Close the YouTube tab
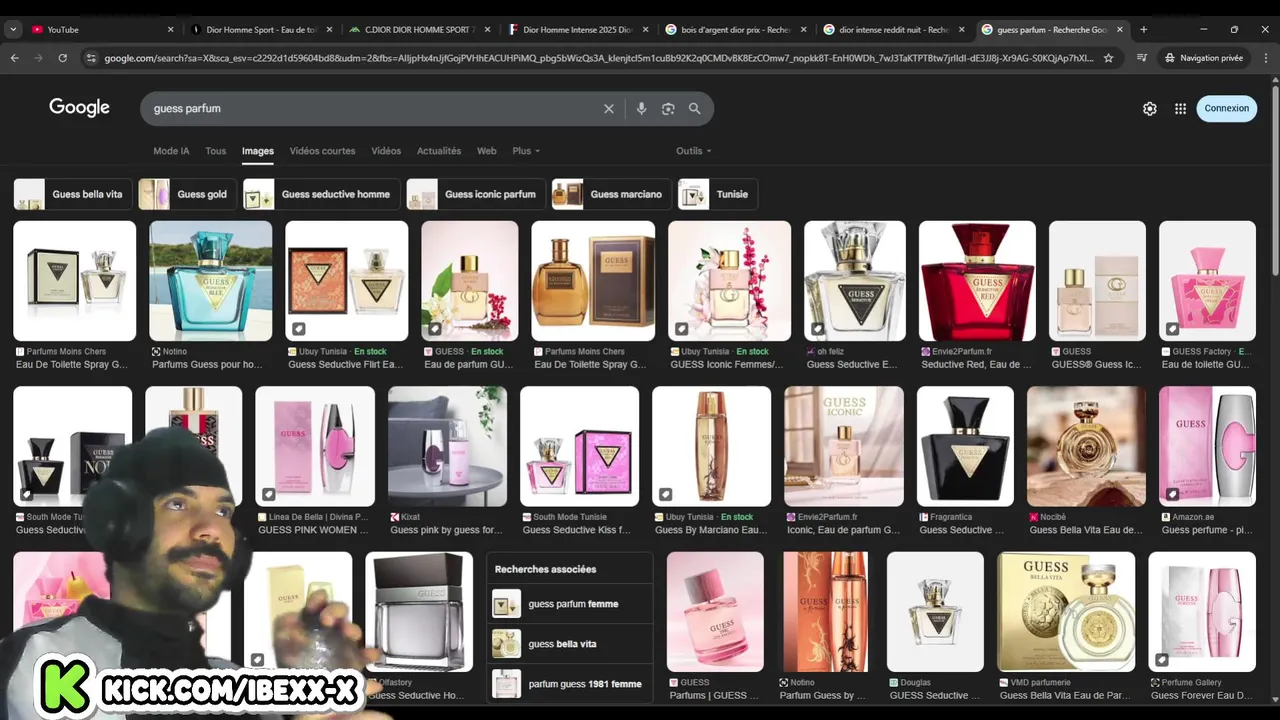1280x720 pixels. 171,29
